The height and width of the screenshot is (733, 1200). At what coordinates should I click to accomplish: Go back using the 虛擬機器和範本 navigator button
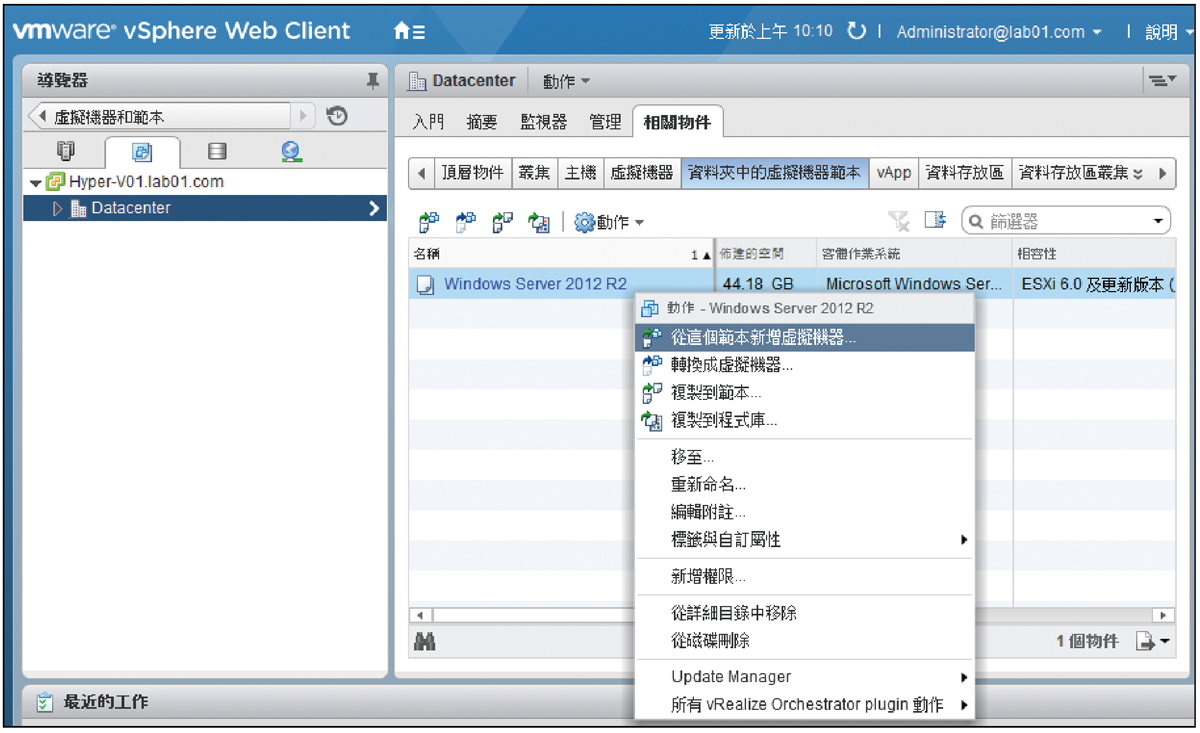159,117
